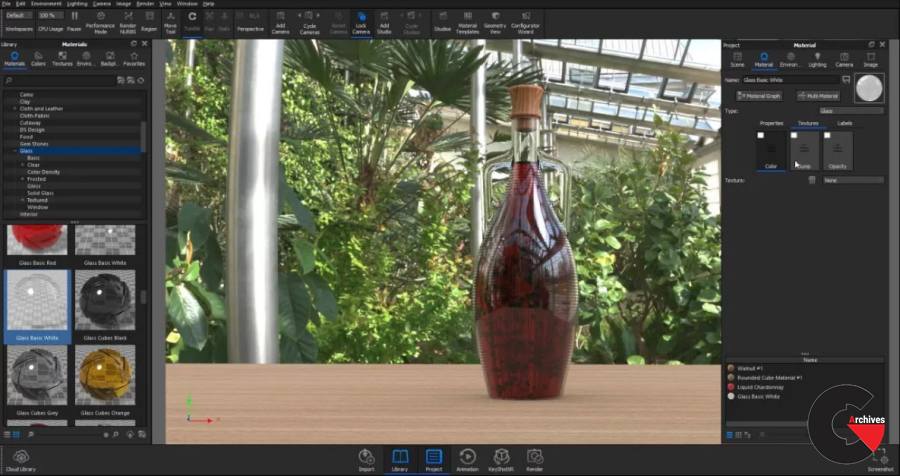Click the material Name field

[x=791, y=80]
